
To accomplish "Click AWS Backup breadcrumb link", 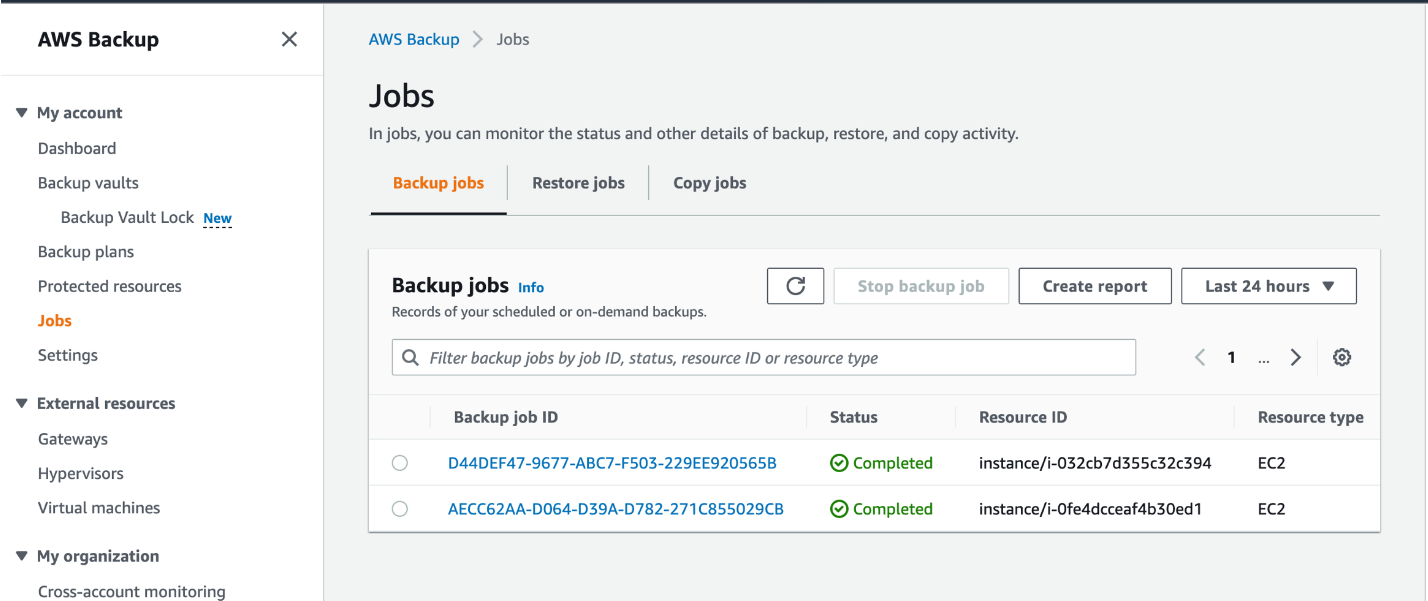I will tap(414, 40).
